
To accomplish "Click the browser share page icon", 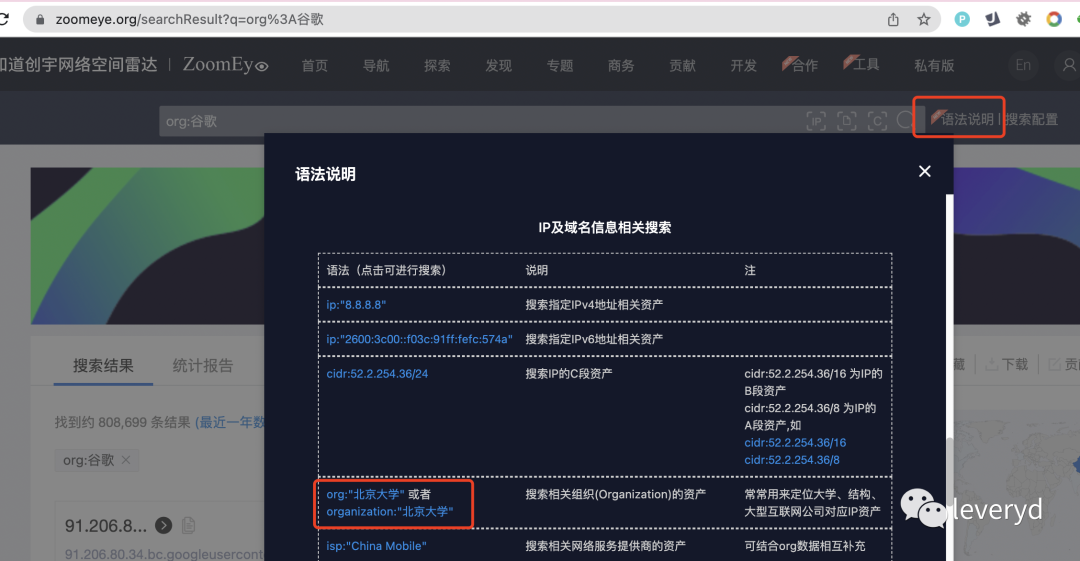I will [893, 19].
